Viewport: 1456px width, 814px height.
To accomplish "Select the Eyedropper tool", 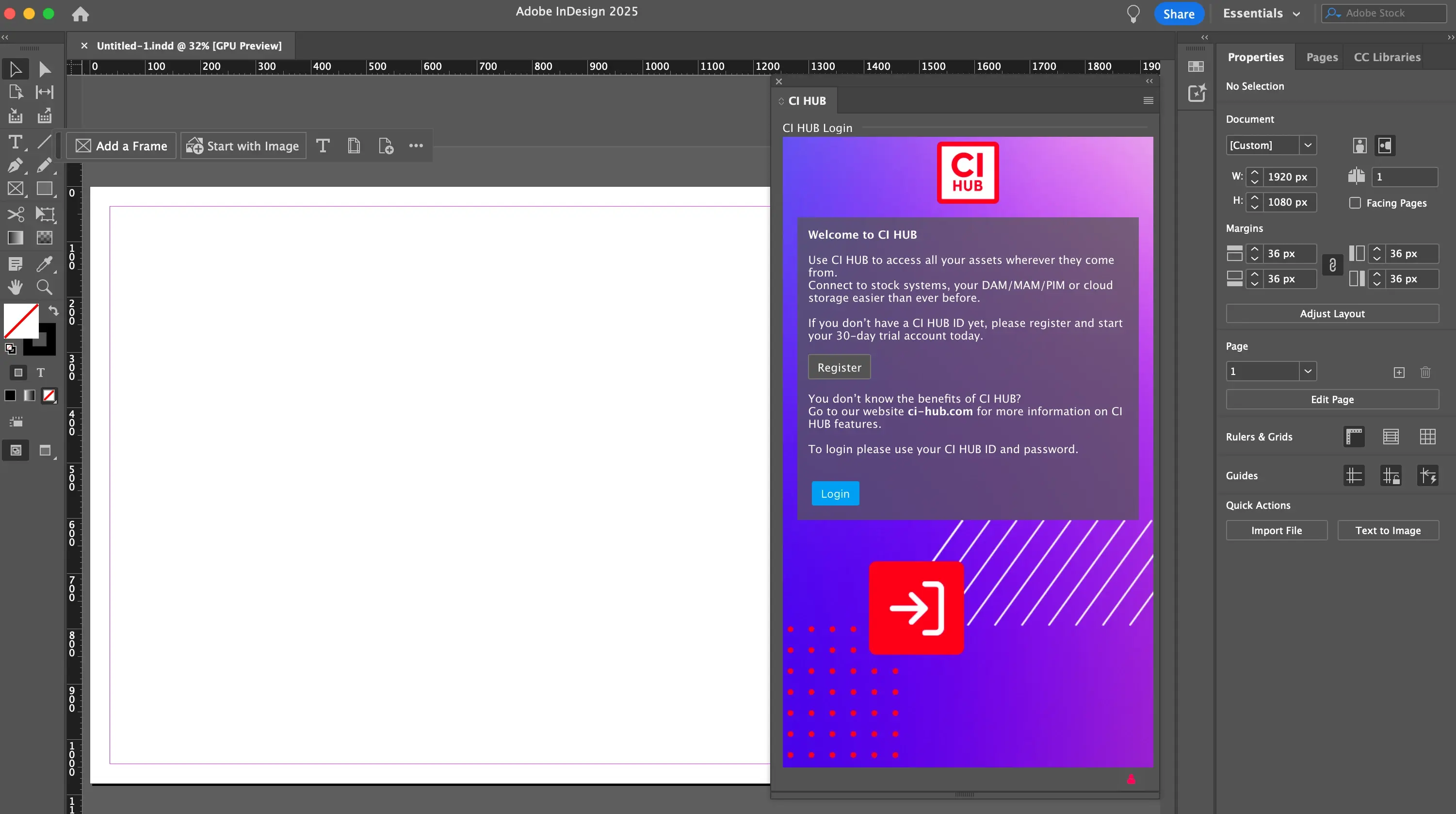I will coord(45,264).
